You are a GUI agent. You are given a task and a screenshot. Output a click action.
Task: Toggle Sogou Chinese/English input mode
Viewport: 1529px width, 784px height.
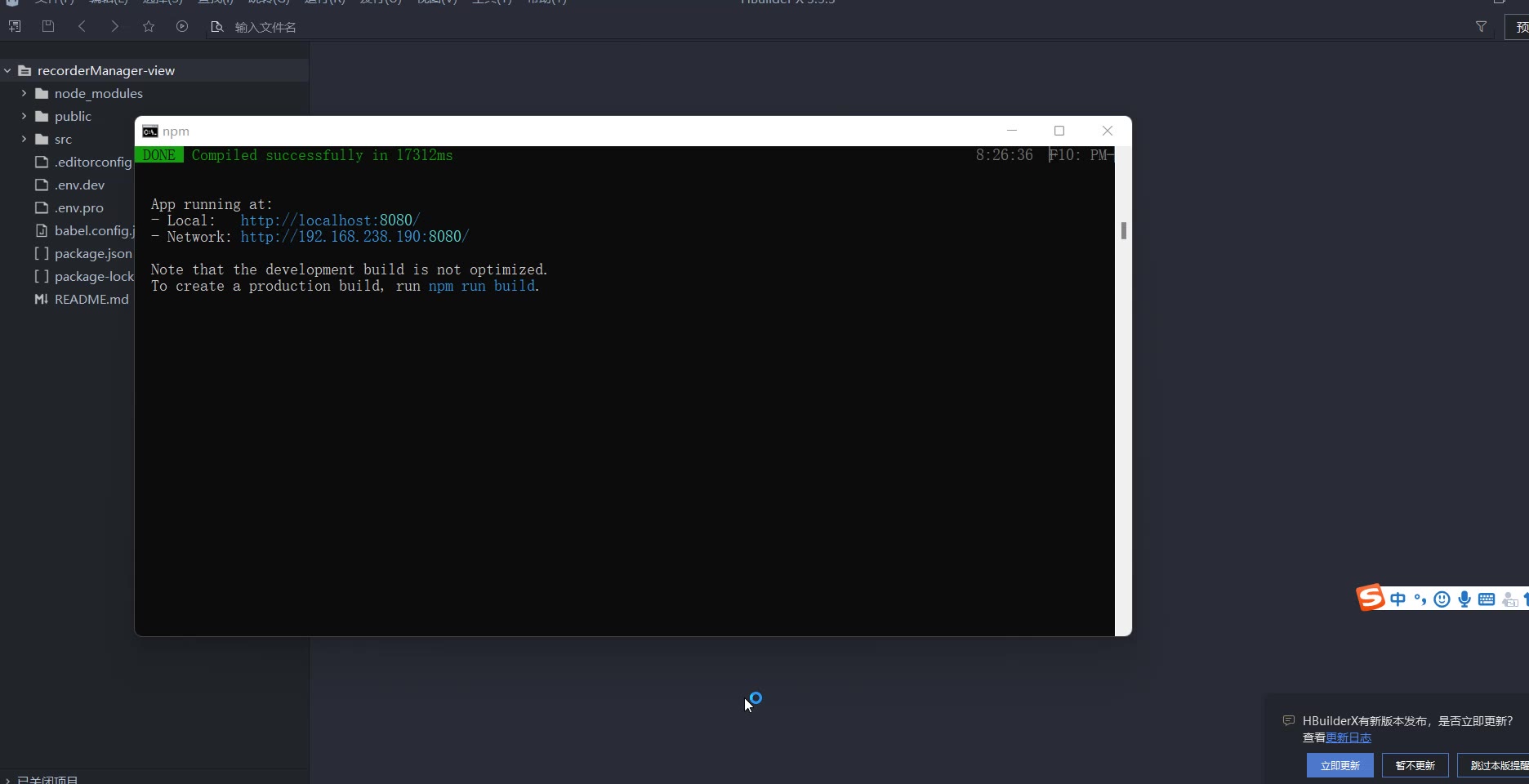[x=1398, y=599]
